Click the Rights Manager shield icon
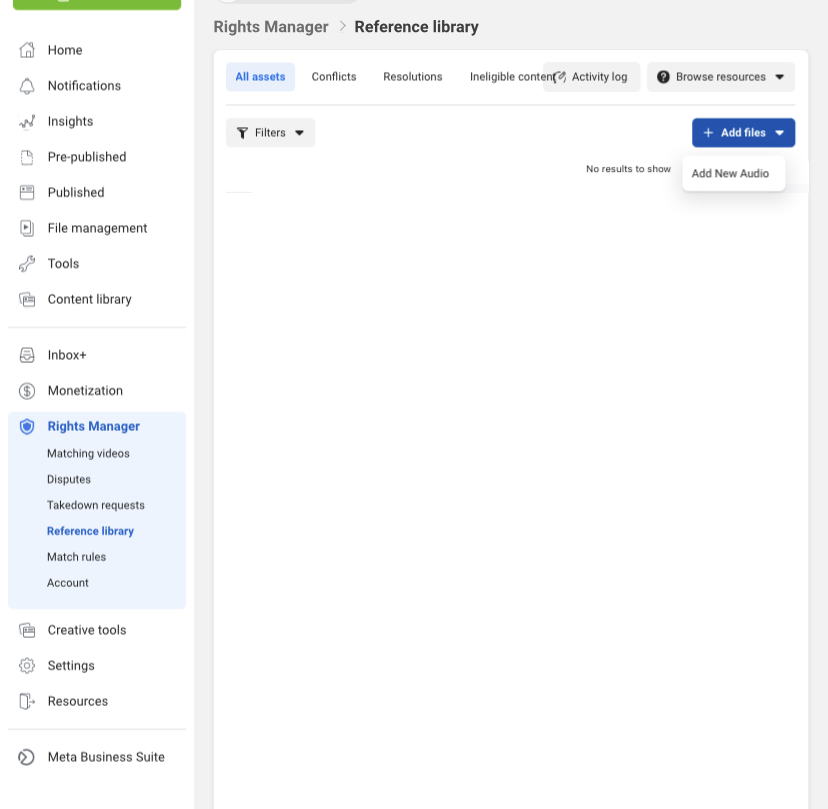 (x=27, y=427)
